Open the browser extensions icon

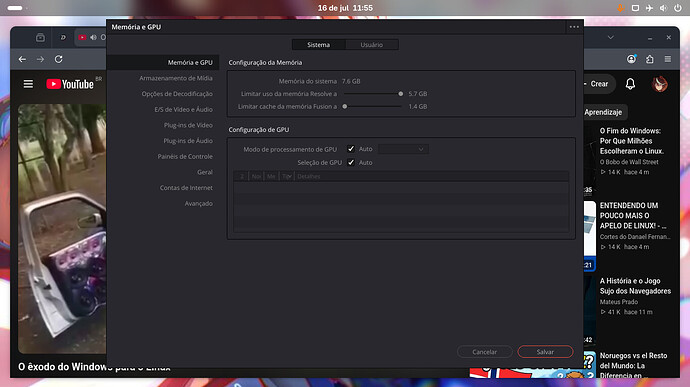point(650,59)
